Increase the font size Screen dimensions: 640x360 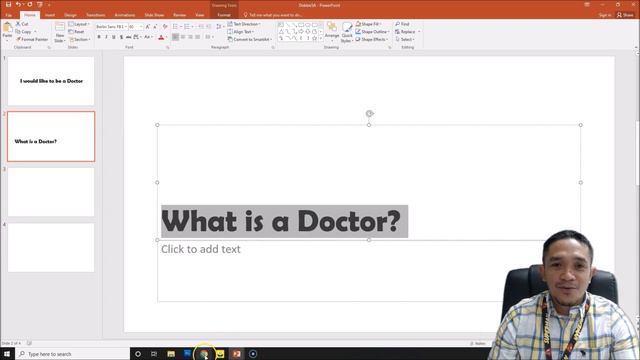pos(148,27)
